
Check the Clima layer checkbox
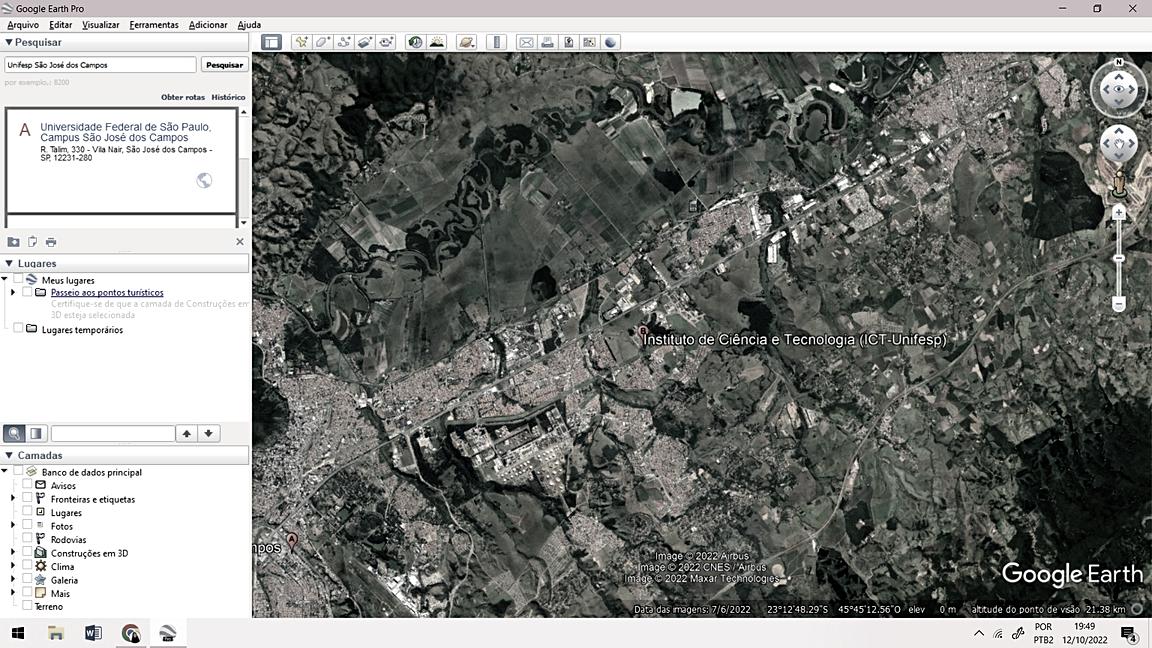pyautogui.click(x=27, y=566)
